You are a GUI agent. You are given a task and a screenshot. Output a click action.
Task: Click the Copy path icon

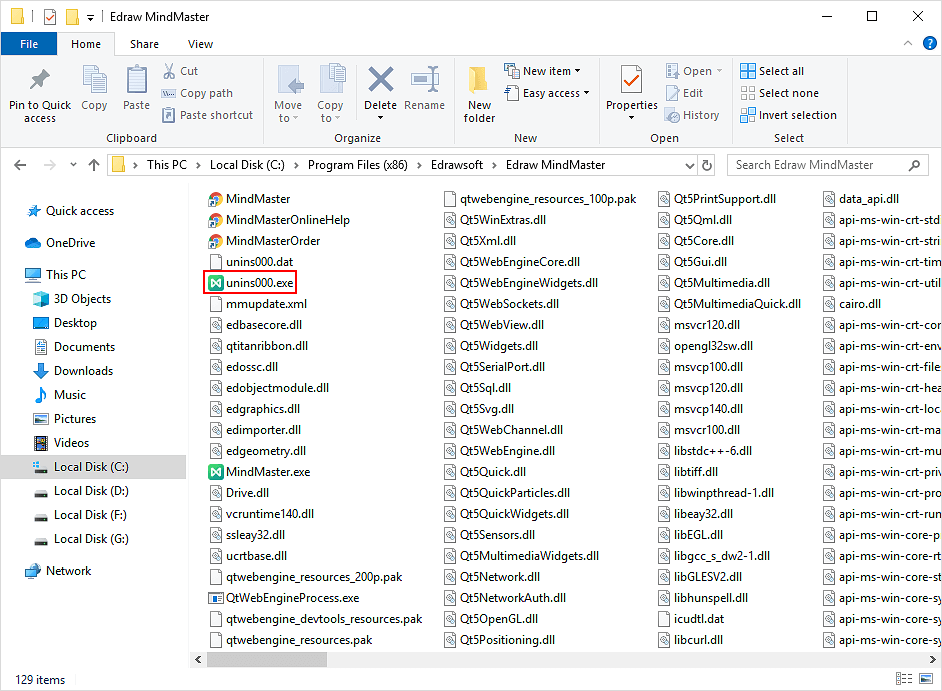click(x=169, y=93)
